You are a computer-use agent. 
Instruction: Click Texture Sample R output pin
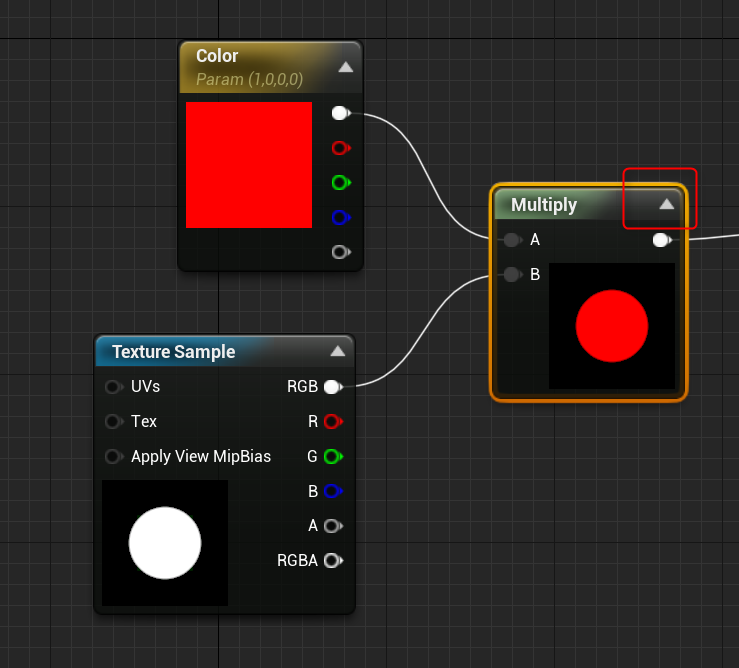333,421
